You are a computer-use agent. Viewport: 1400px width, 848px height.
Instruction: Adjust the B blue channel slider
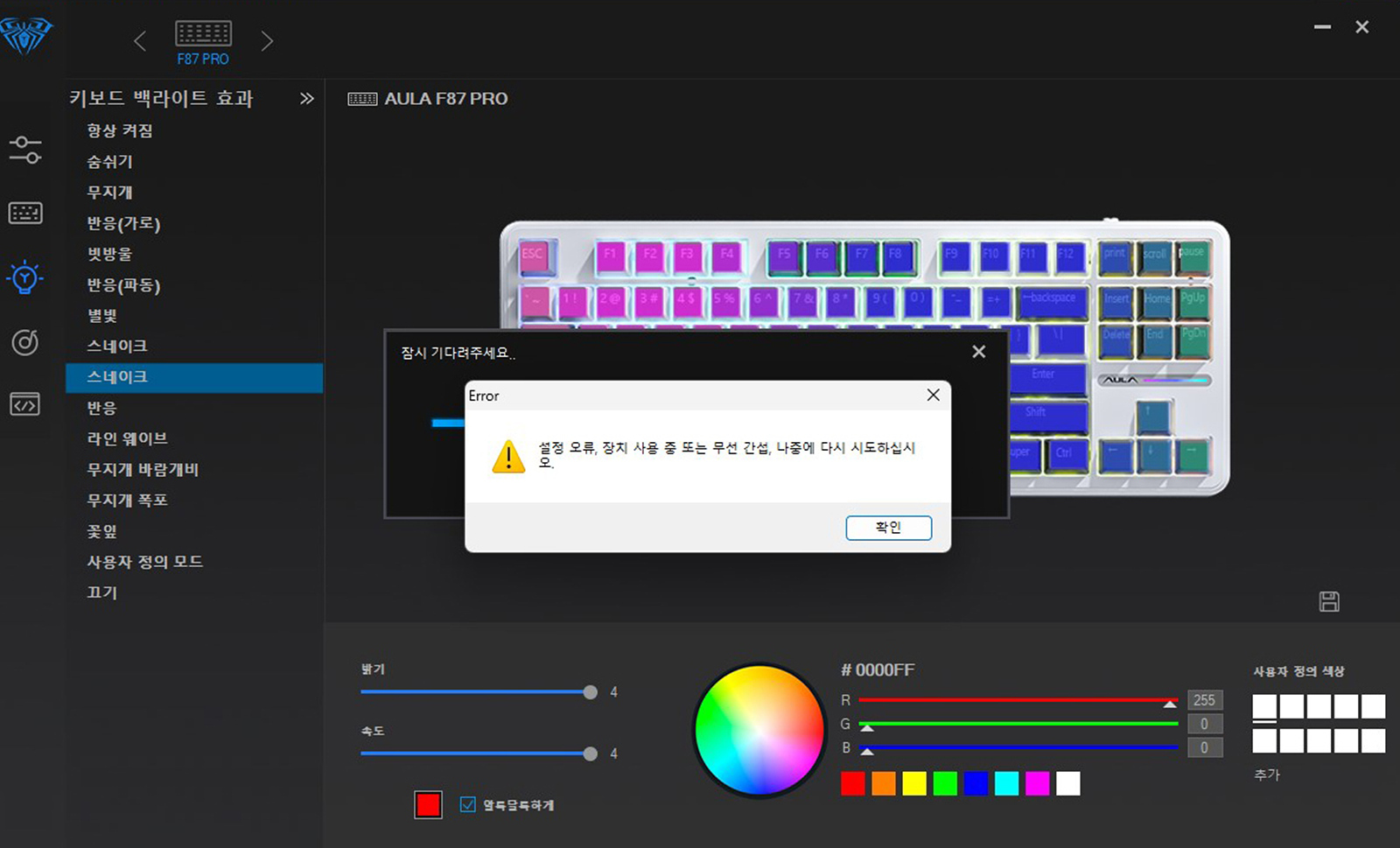click(x=1018, y=747)
